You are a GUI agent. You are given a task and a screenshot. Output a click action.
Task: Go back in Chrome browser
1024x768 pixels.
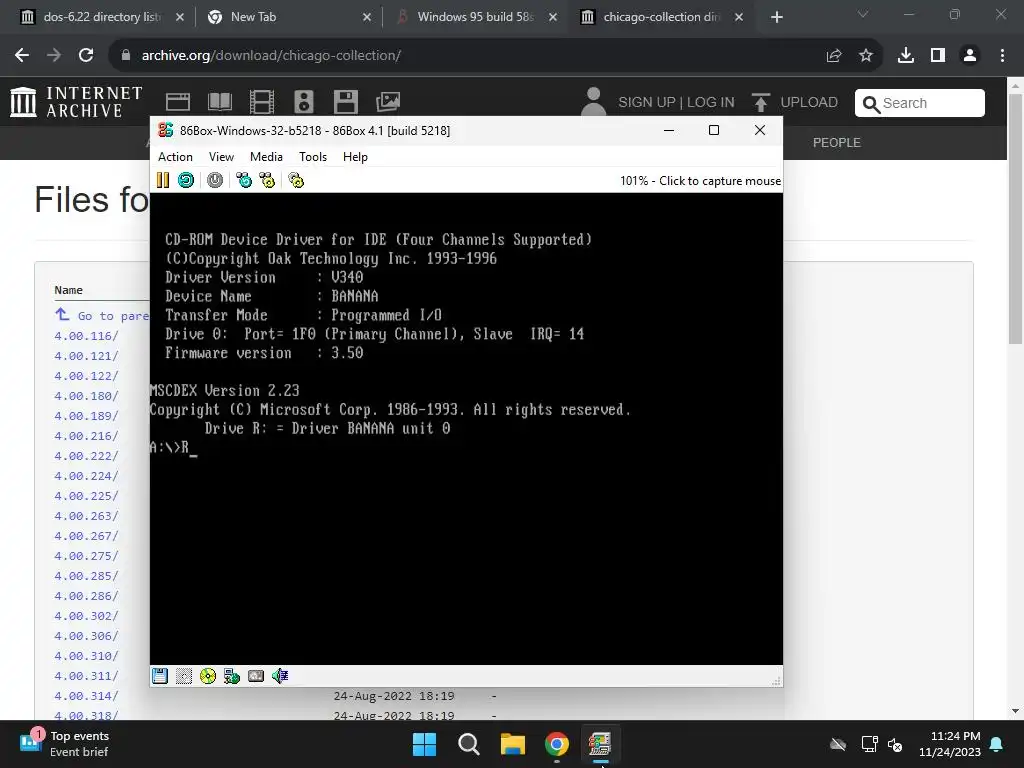(22, 56)
